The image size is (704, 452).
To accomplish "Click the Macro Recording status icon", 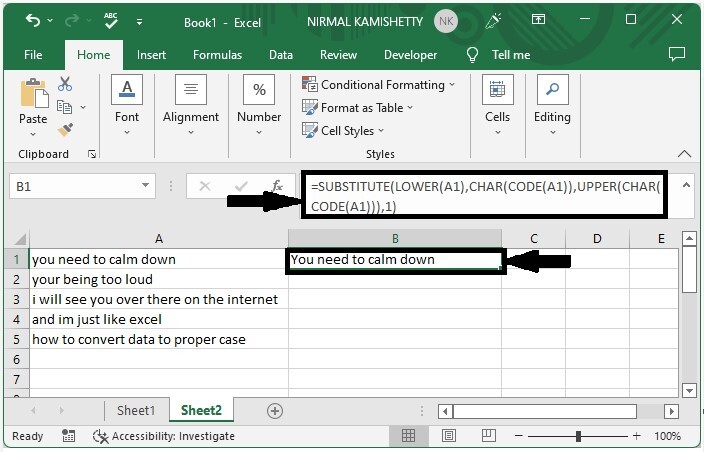I will (x=68, y=435).
